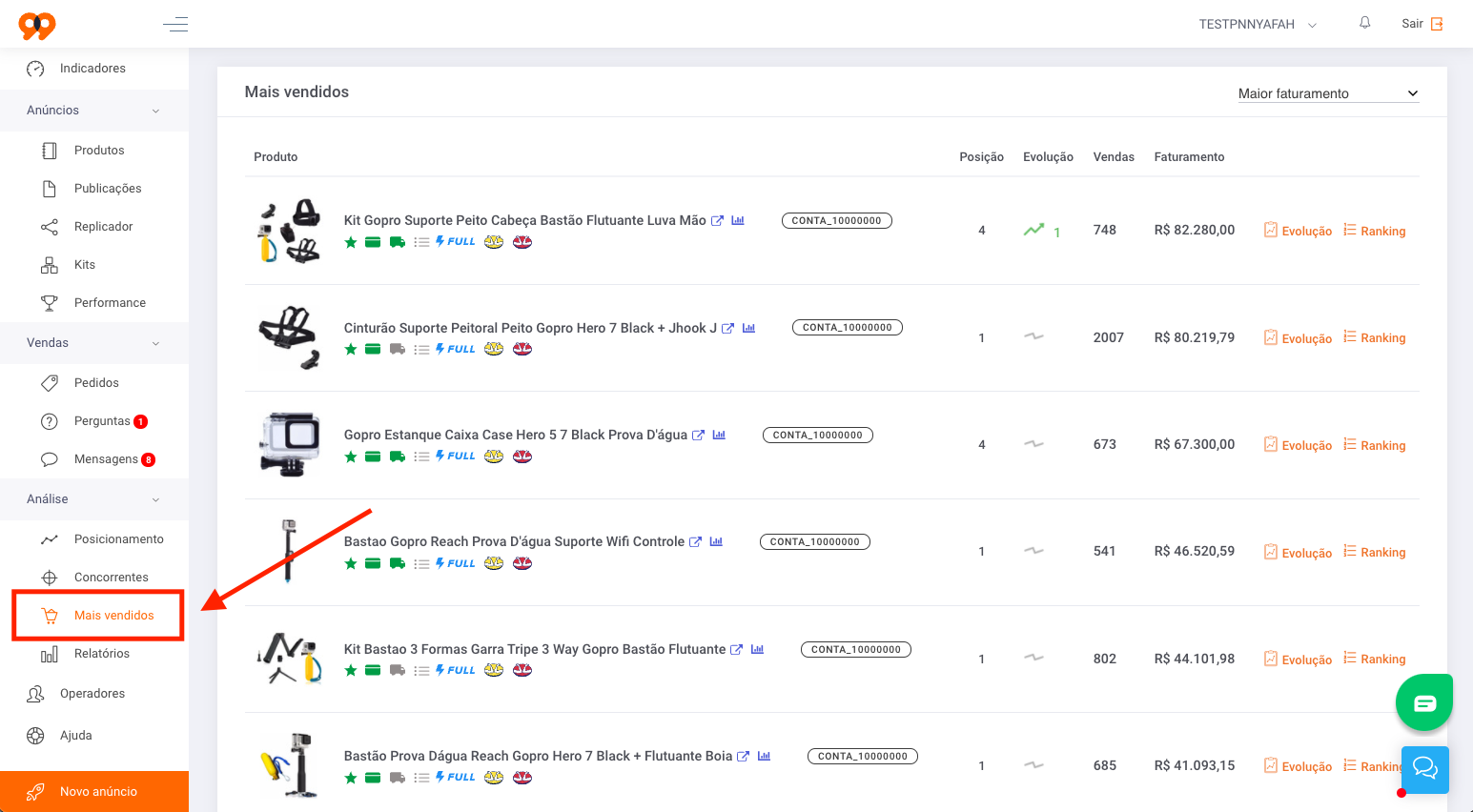
Task: Open external link for Kit Bastao 3 Formas
Action: 736,650
